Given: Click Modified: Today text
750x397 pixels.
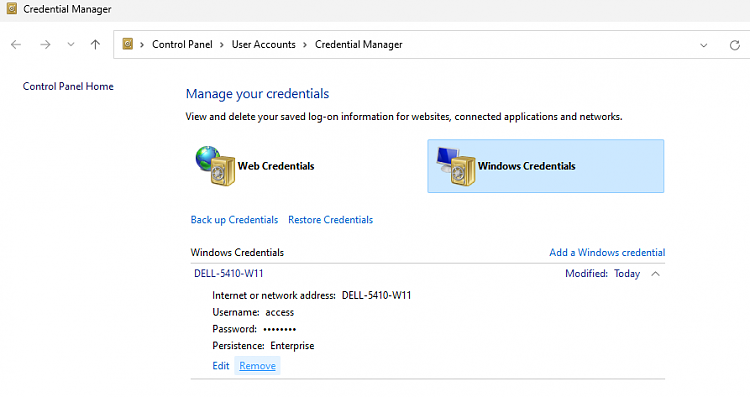Looking at the screenshot, I should (603, 274).
